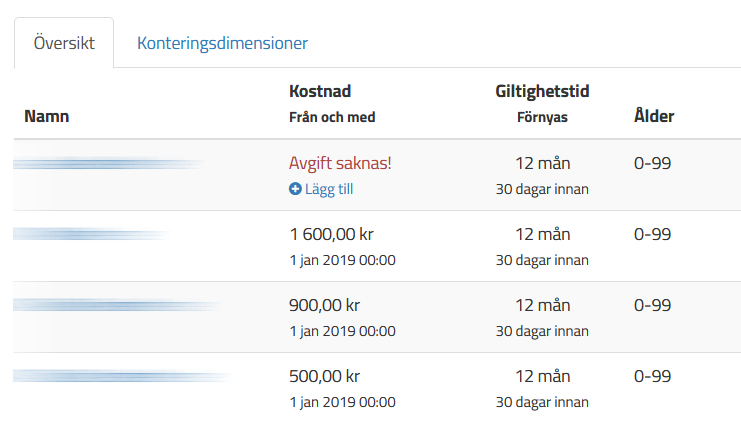This screenshot has width=741, height=441.
Task: Click the Från och med subheader
Action: click(x=332, y=117)
